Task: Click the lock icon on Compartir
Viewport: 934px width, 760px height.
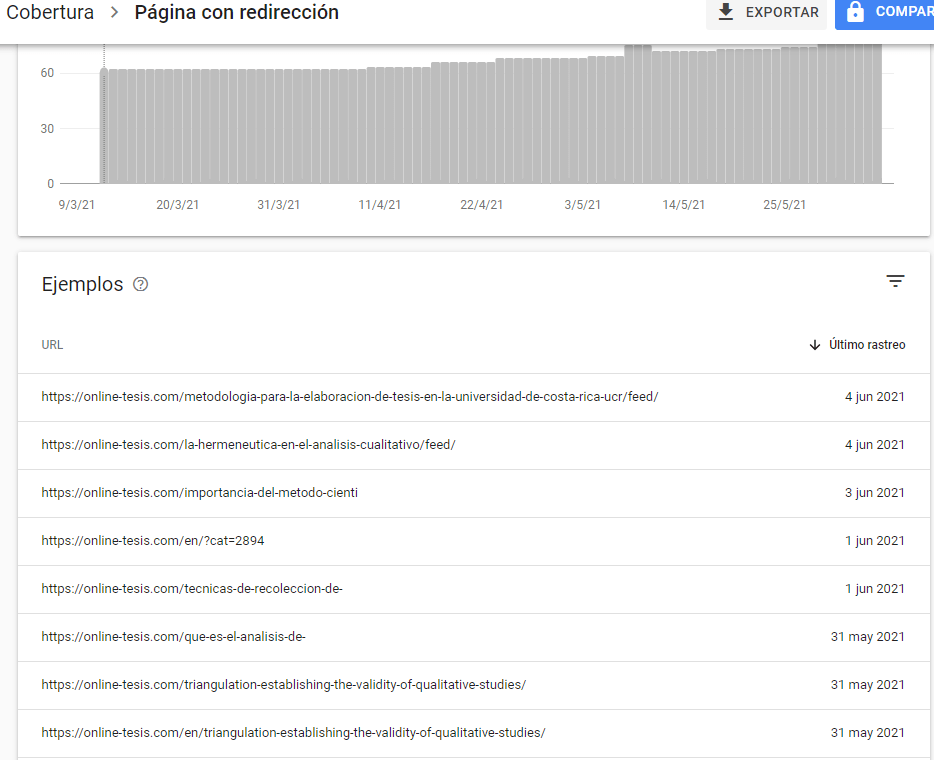Action: [x=855, y=12]
